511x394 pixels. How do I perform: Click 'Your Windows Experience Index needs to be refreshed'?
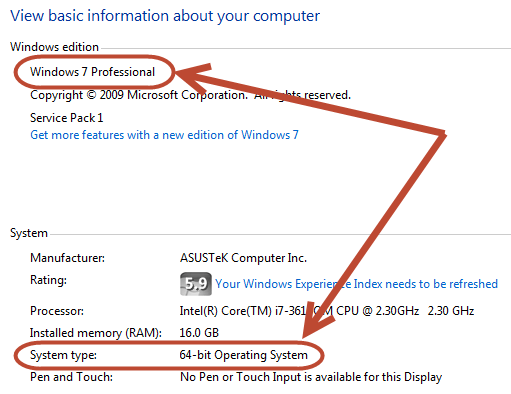point(356,284)
